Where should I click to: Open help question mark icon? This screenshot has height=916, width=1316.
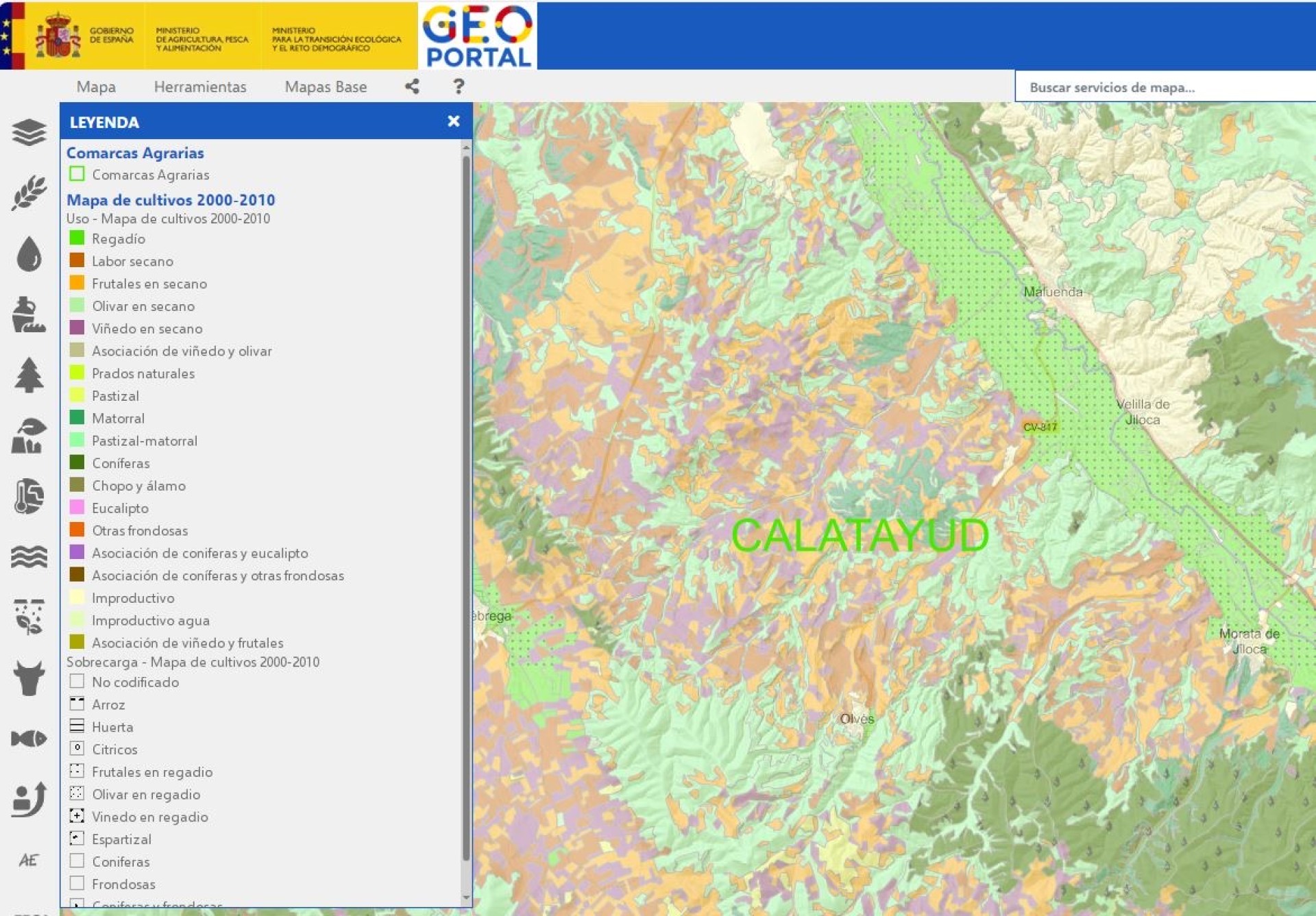click(459, 86)
